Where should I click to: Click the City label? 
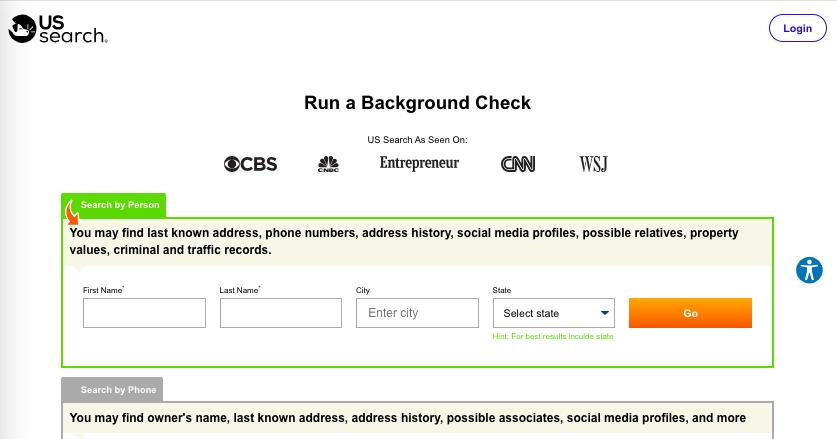click(363, 290)
